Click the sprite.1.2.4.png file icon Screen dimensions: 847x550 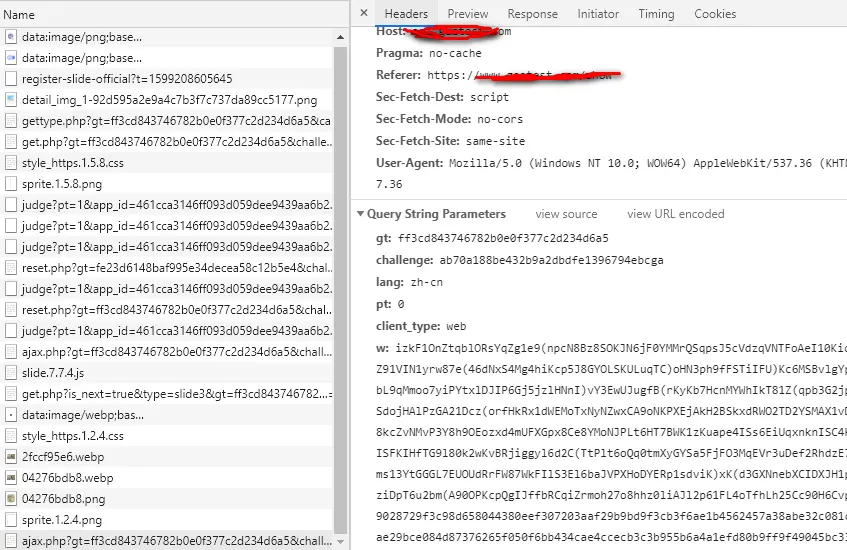pyautogui.click(x=11, y=520)
